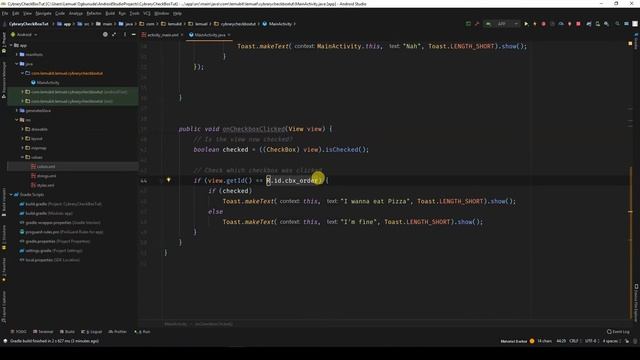Click the lock icon in status bar

627,341
